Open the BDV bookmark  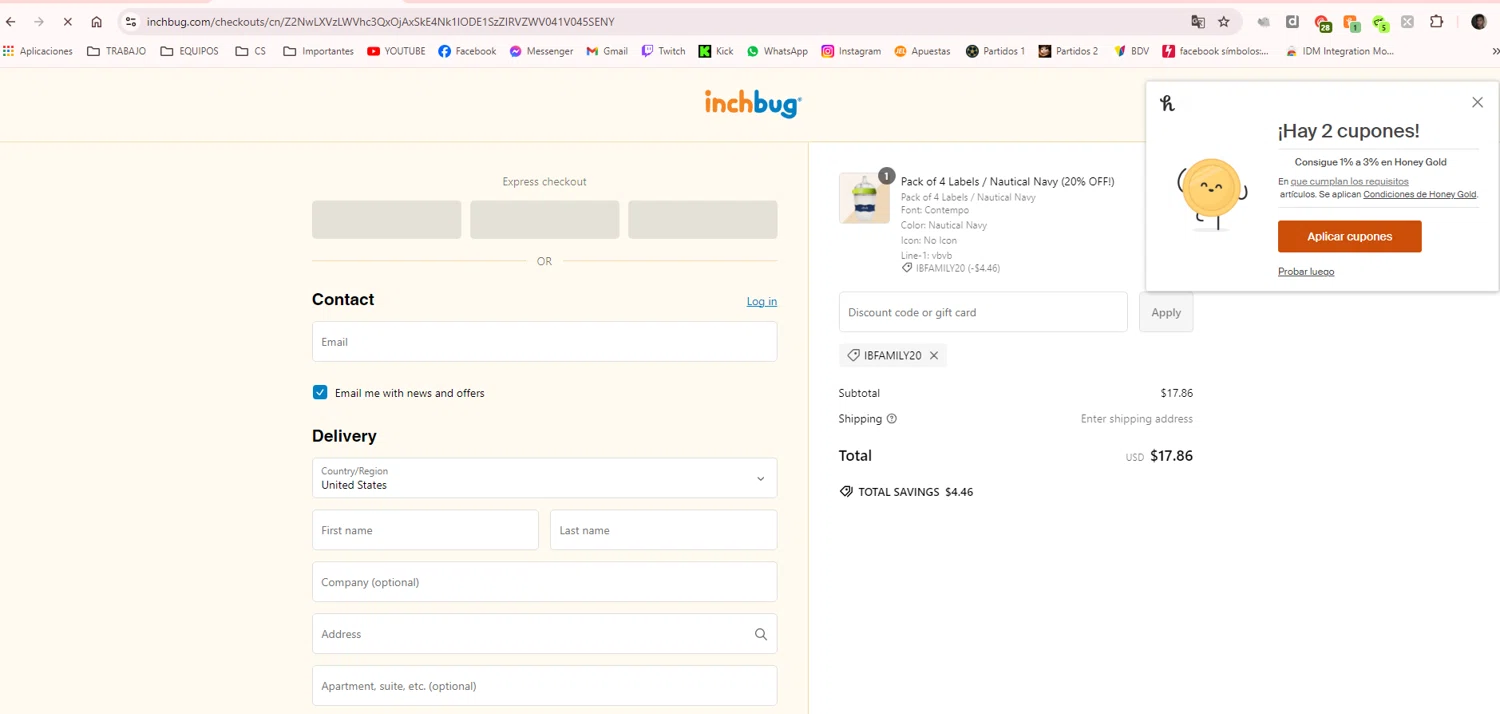pyautogui.click(x=1131, y=51)
